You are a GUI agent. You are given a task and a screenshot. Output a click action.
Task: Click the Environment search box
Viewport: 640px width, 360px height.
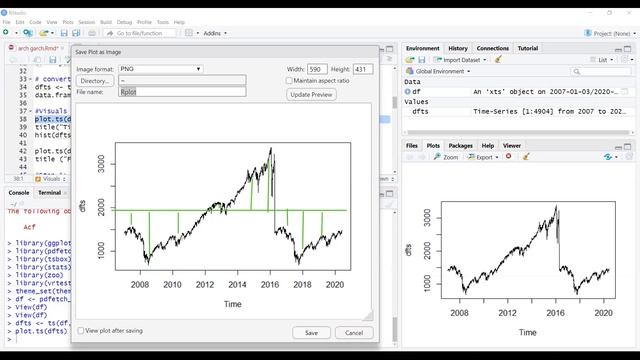tap(600, 71)
